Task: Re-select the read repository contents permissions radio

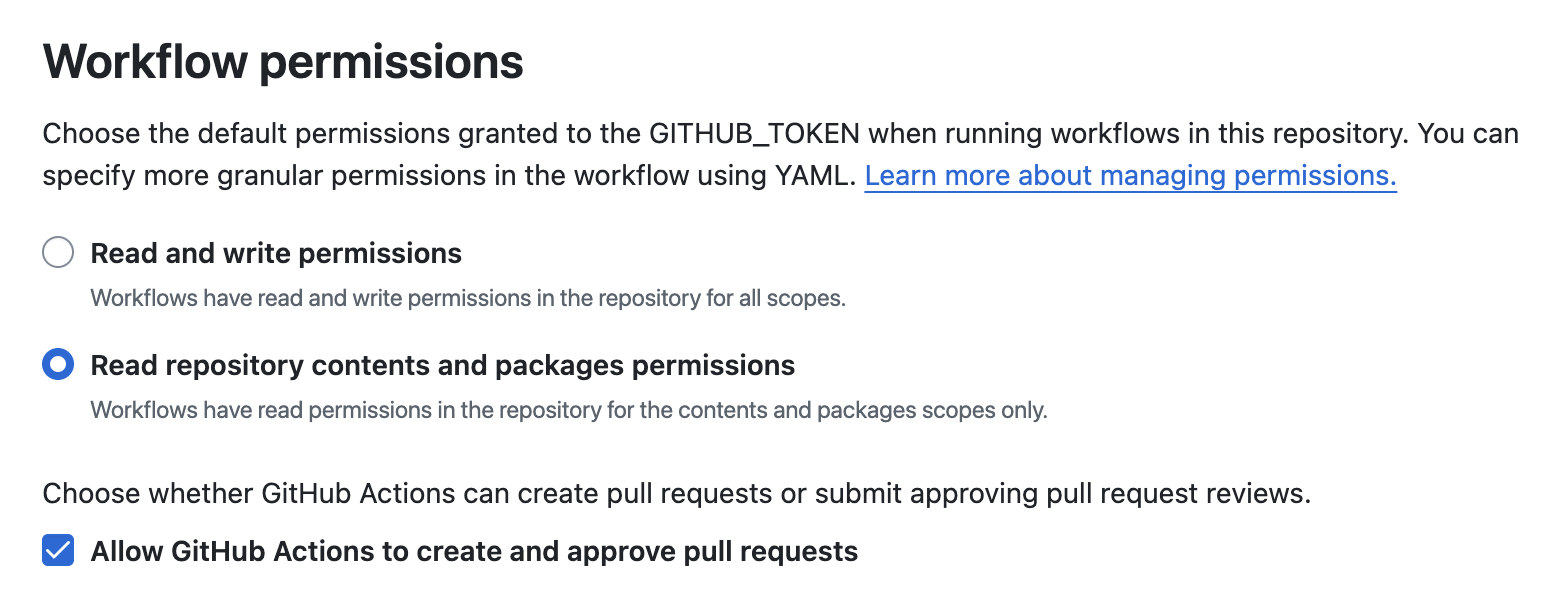Action: click(58, 365)
